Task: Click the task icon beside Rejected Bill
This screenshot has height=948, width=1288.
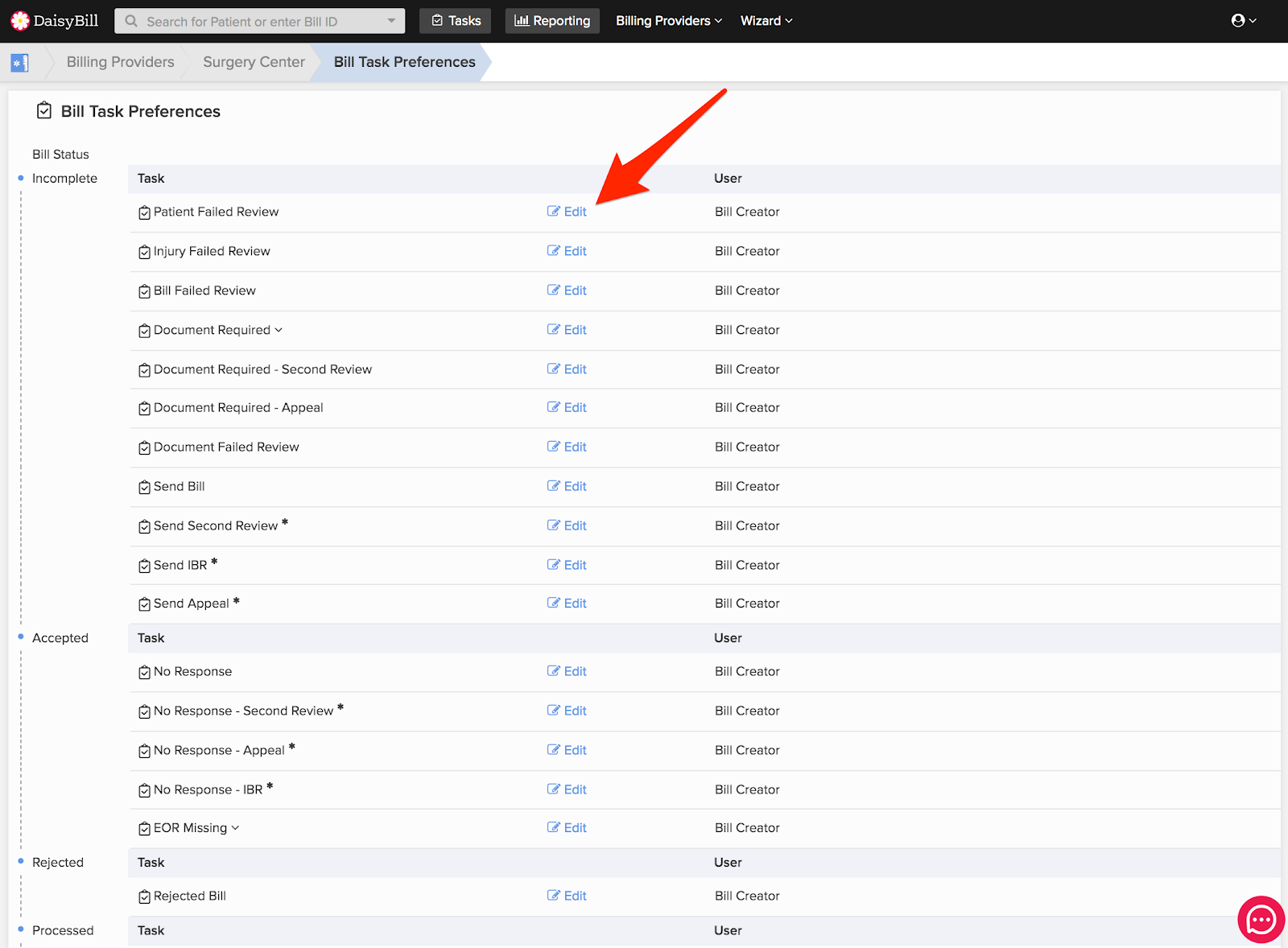Action: (144, 896)
